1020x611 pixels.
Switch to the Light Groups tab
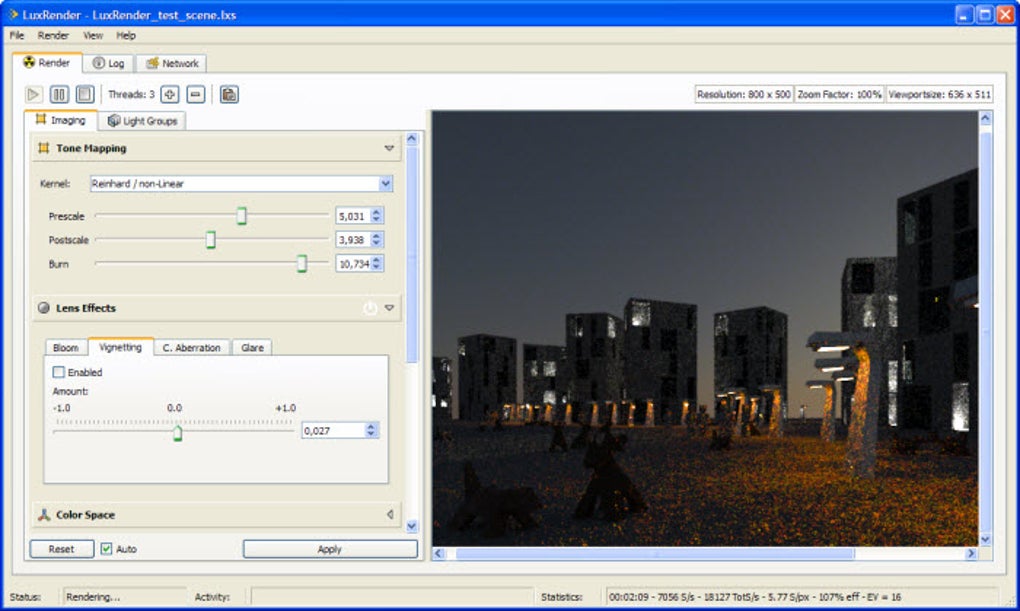(142, 120)
